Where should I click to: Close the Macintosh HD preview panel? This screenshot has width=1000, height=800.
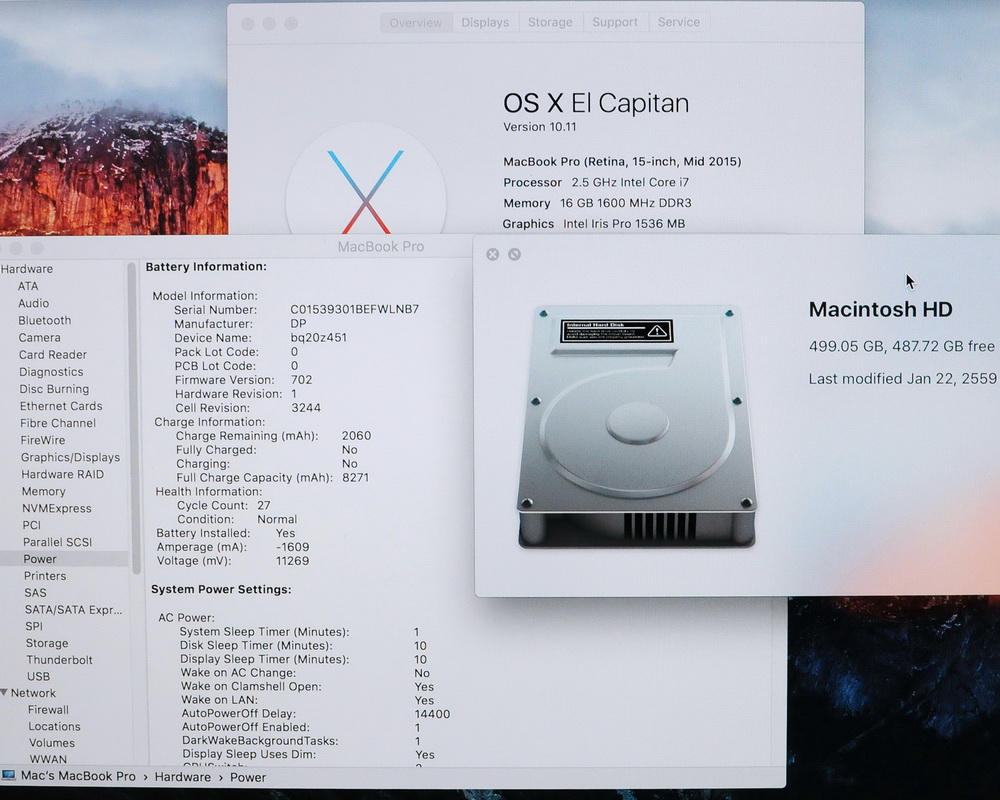click(492, 255)
